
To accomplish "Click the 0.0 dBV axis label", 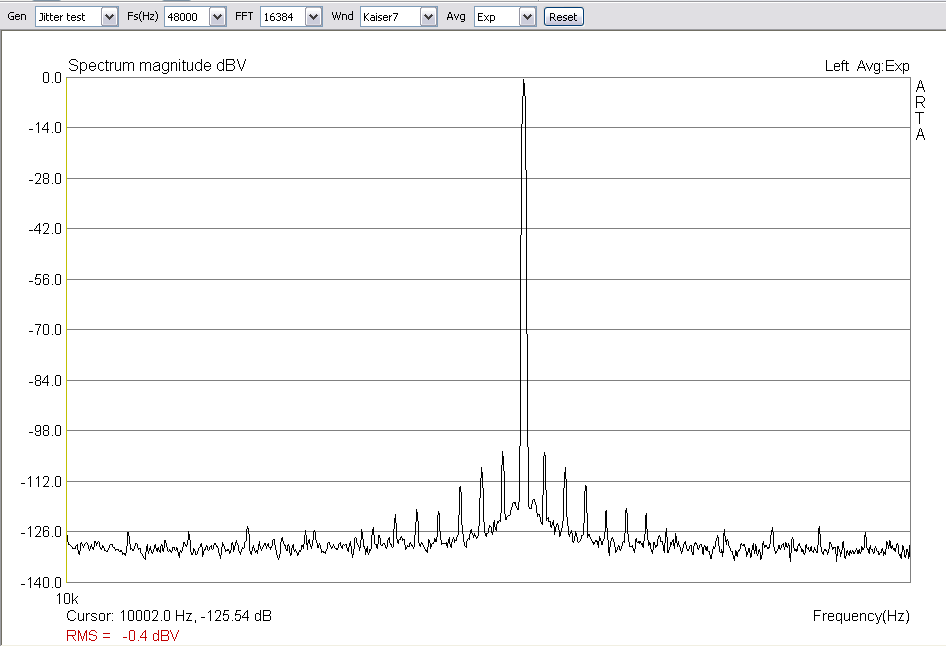I will (52, 78).
